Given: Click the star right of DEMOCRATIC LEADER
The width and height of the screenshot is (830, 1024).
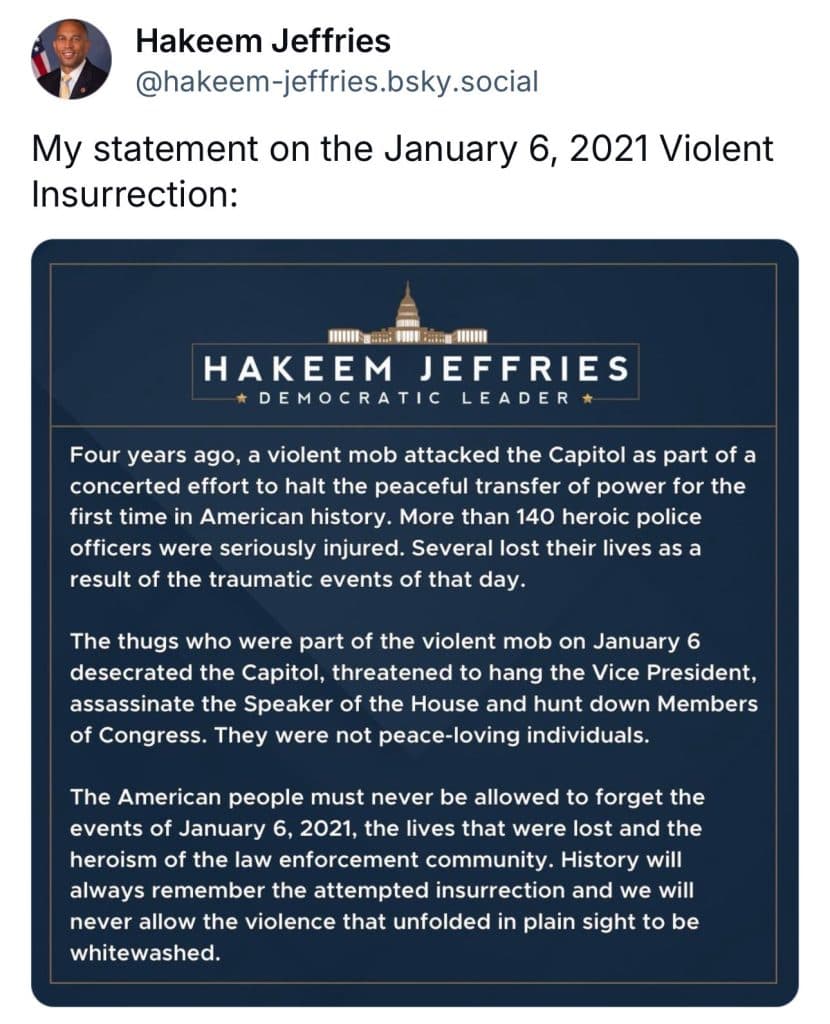Looking at the screenshot, I should [x=587, y=399].
